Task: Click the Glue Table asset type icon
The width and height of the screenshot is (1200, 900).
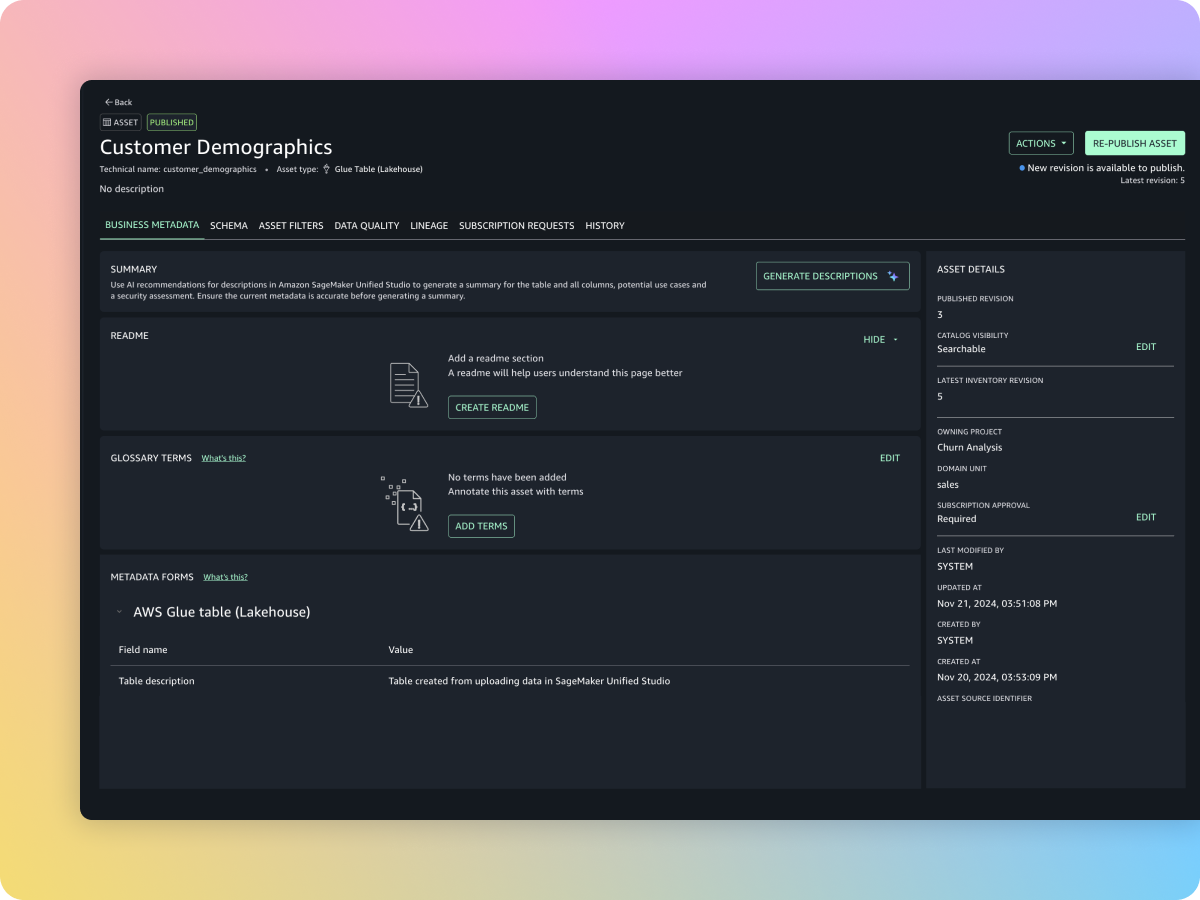Action: pyautogui.click(x=327, y=169)
